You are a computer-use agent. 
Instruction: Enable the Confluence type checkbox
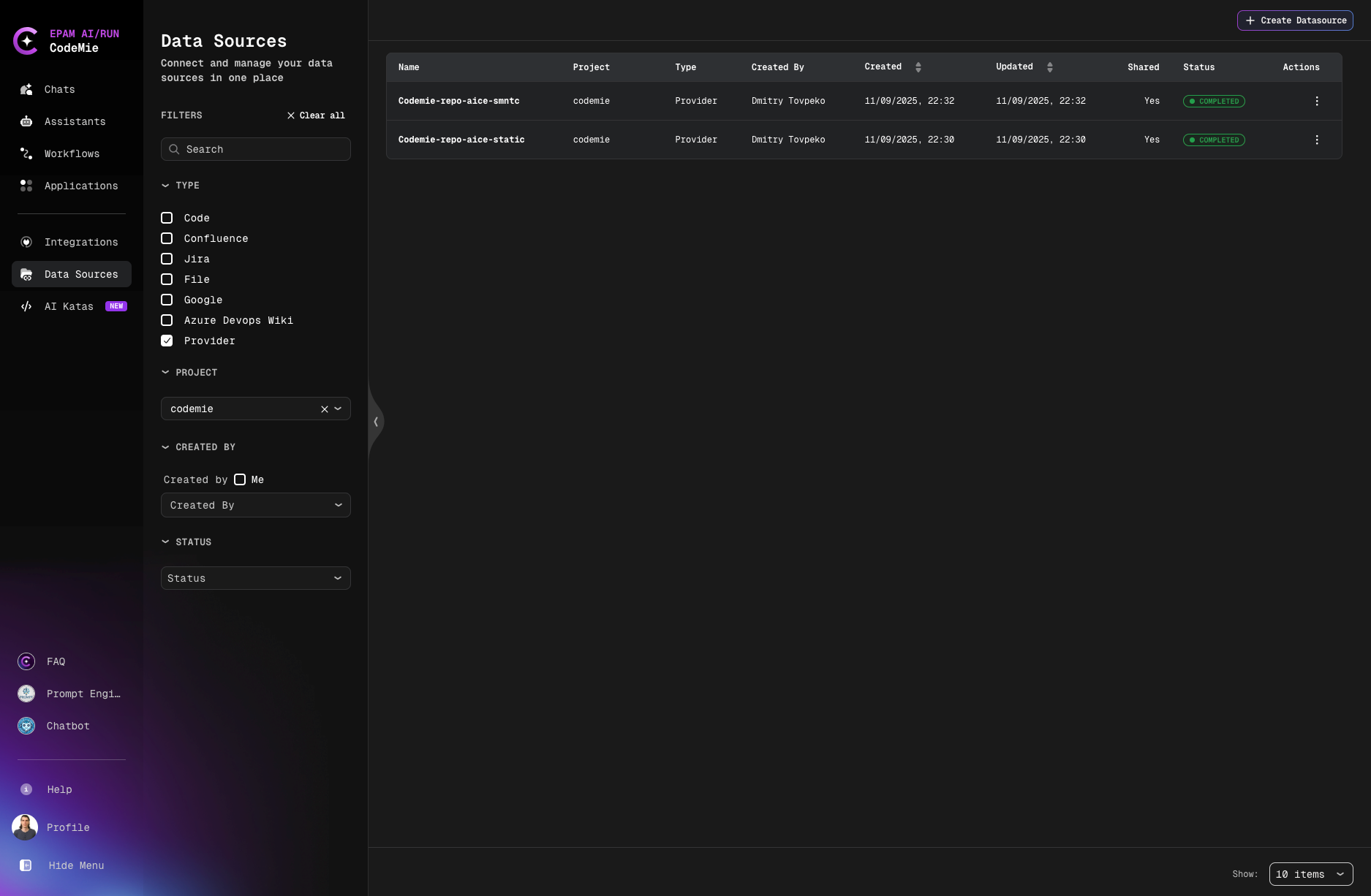point(167,238)
